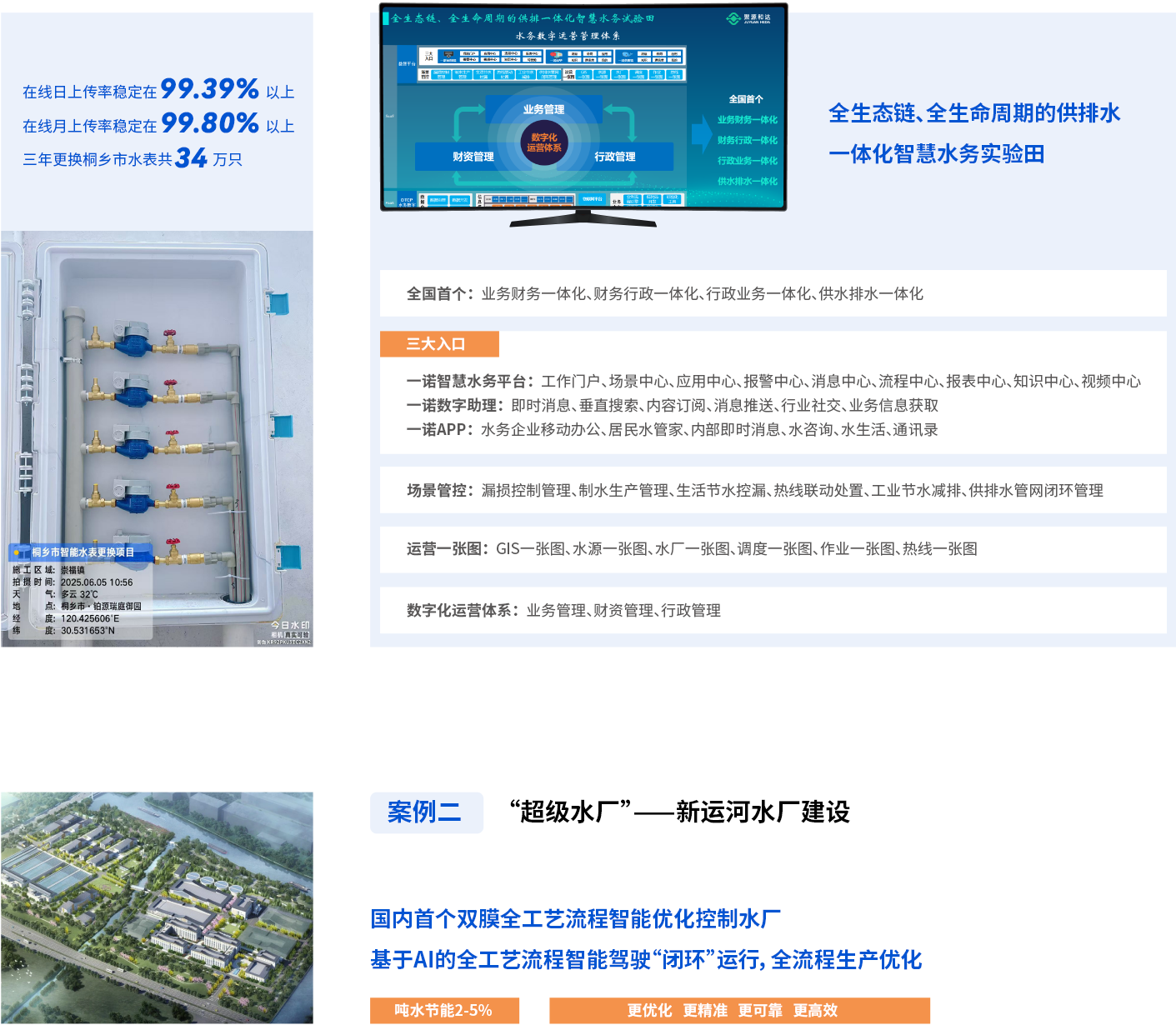
Task: Click 全国首个 on the monitor screen
Action: tap(746, 99)
